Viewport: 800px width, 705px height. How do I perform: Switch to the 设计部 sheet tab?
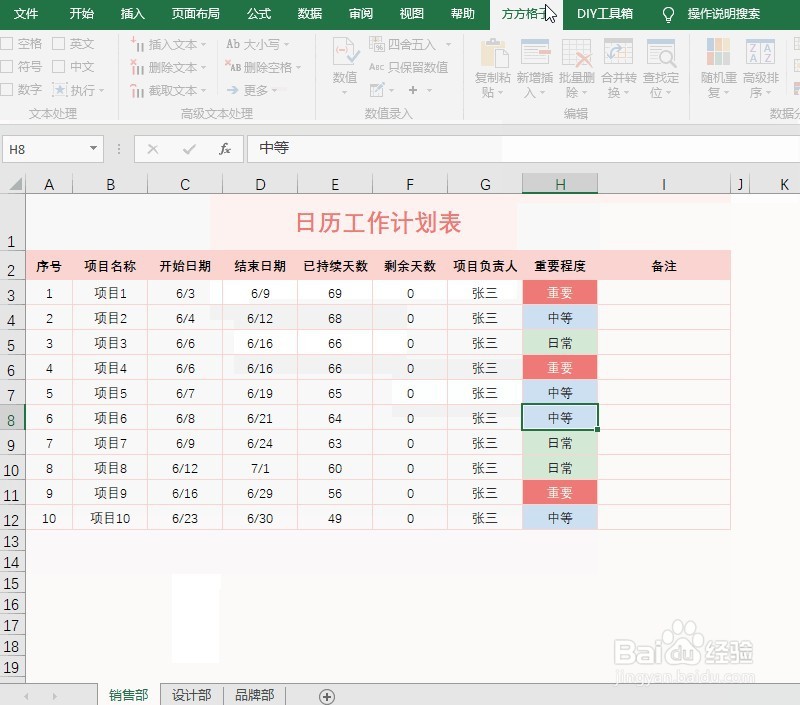pos(191,695)
